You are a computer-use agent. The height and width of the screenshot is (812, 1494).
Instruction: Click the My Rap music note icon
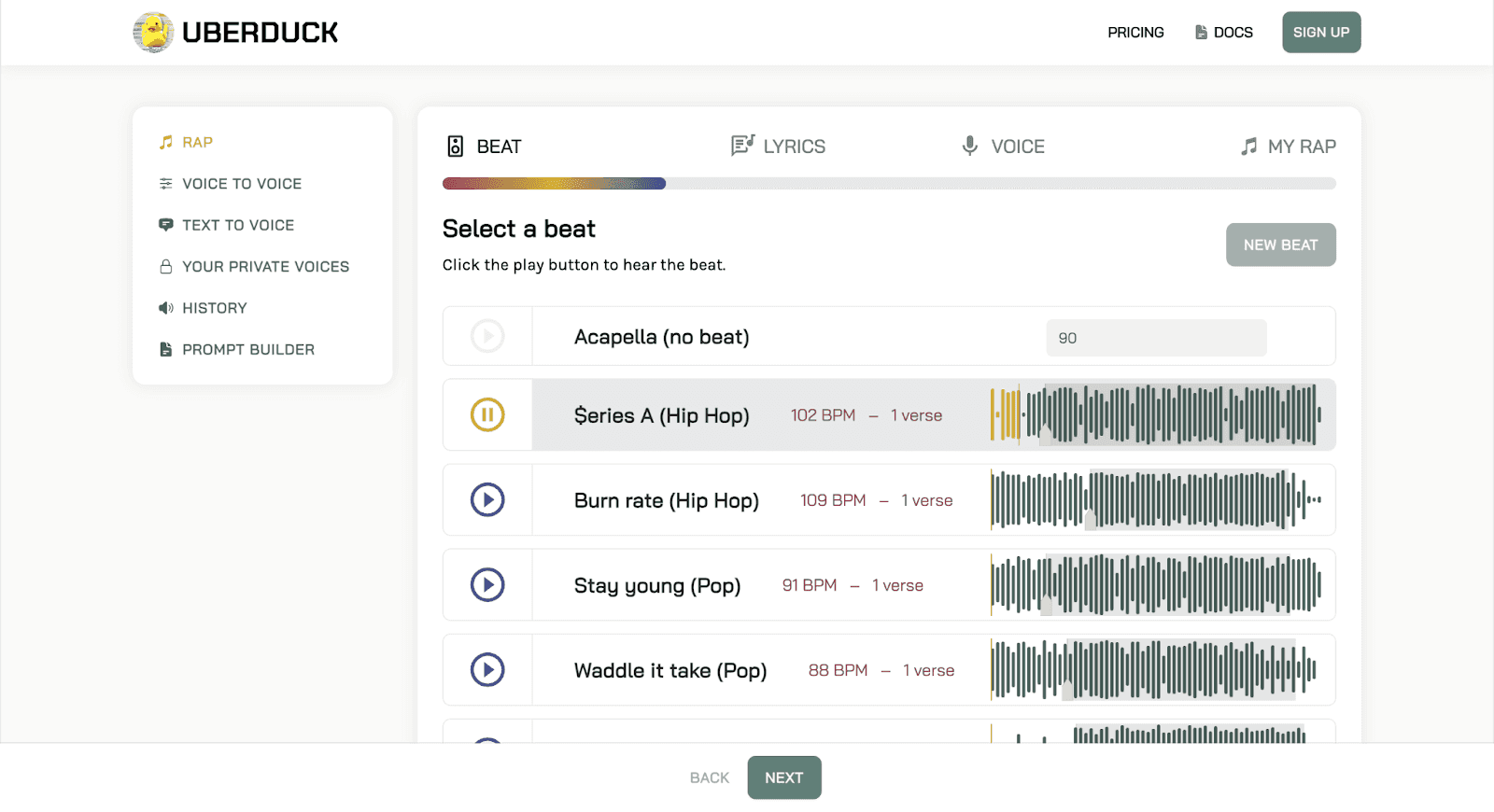(1249, 147)
